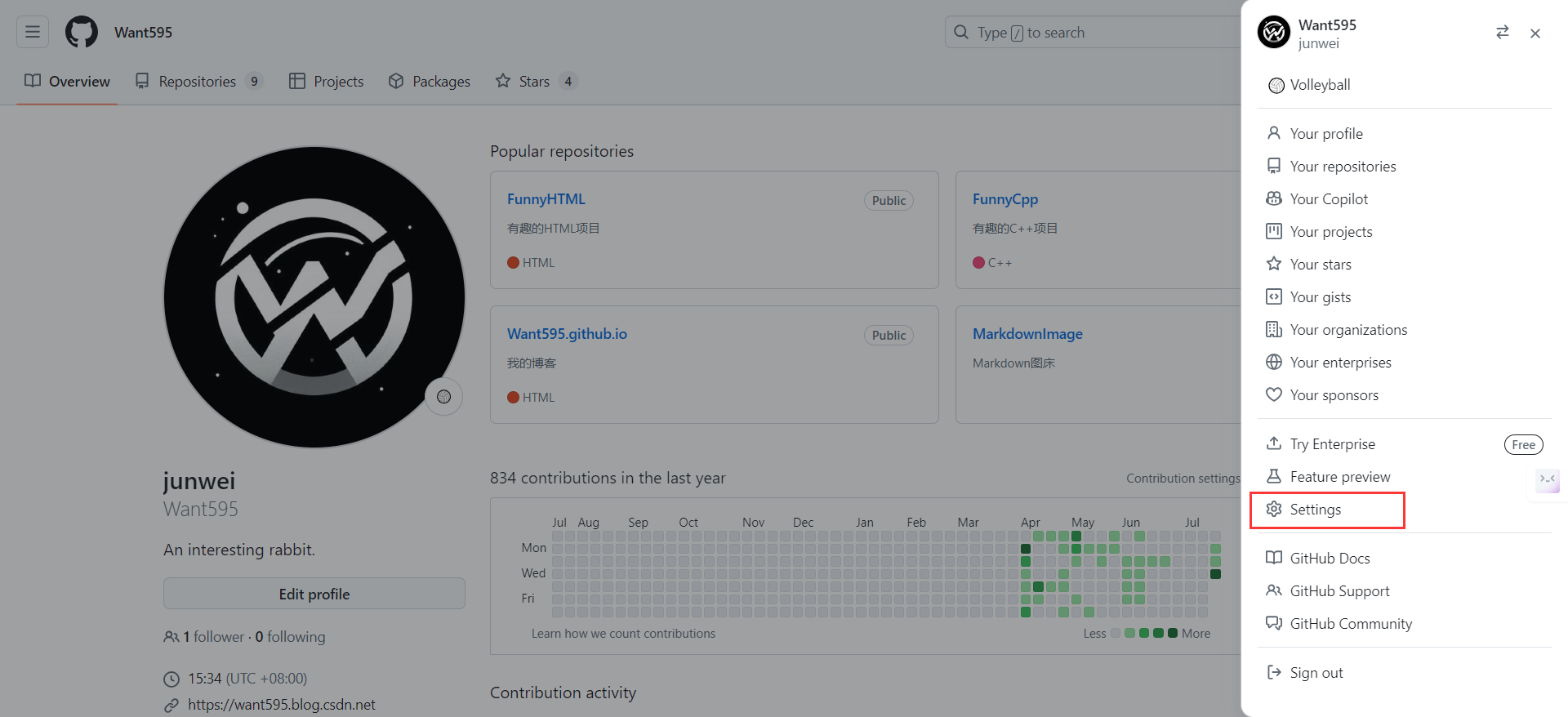Close the user menu panel
The image size is (1568, 717).
tap(1535, 33)
